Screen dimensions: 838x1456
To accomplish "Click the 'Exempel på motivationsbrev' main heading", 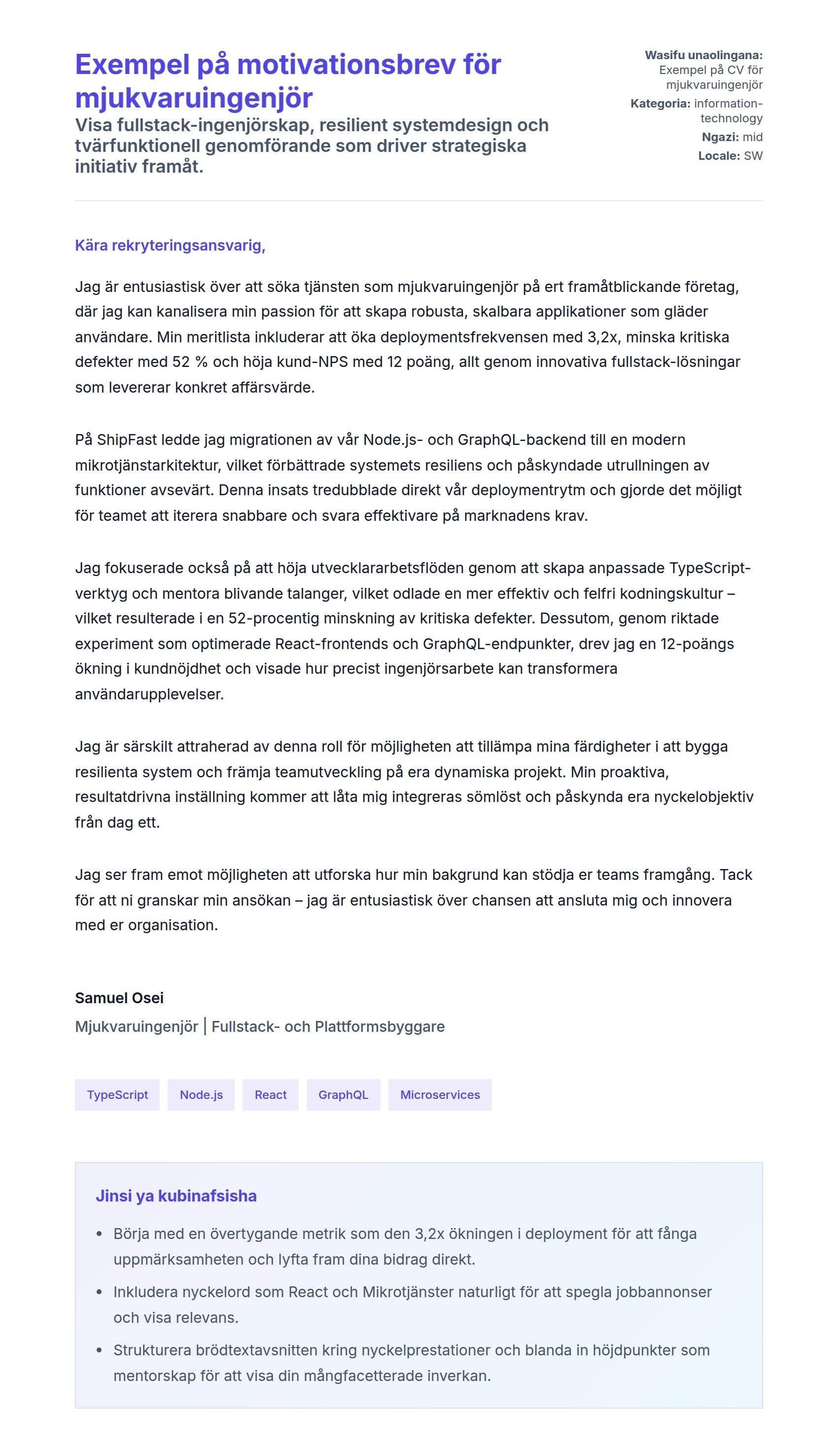I will pyautogui.click(x=288, y=80).
